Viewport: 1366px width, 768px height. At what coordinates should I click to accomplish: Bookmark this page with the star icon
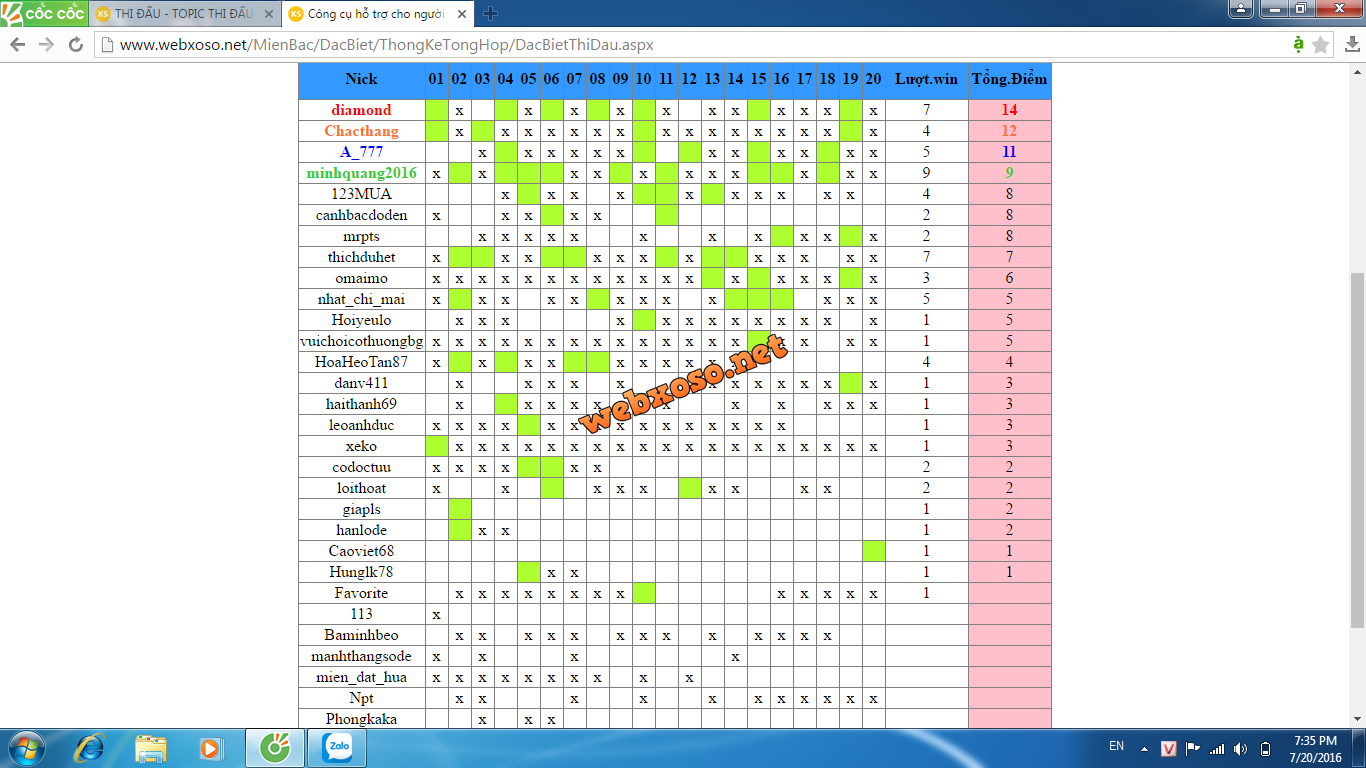(x=1321, y=45)
